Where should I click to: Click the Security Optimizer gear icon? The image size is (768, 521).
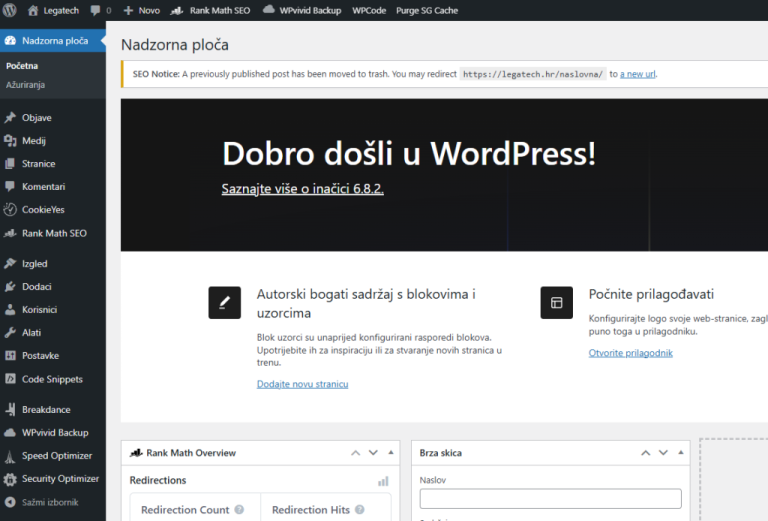(10, 479)
